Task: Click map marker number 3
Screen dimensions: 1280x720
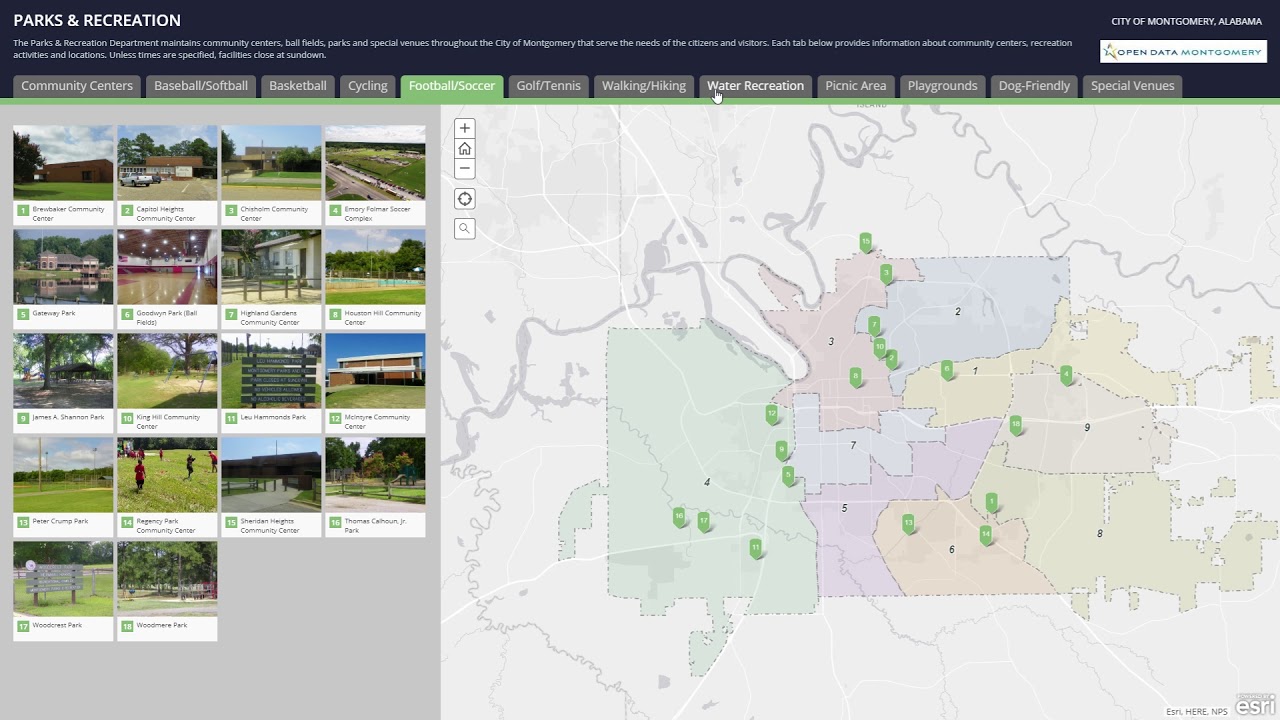Action: click(886, 273)
